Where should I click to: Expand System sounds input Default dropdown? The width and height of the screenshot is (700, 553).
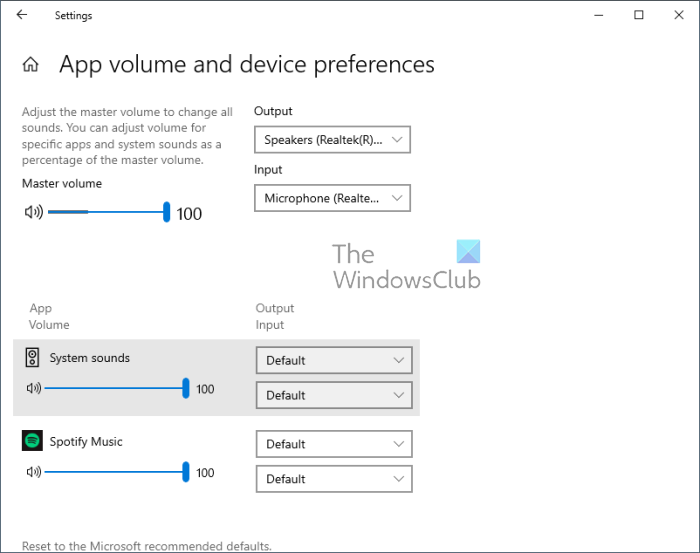(x=334, y=395)
